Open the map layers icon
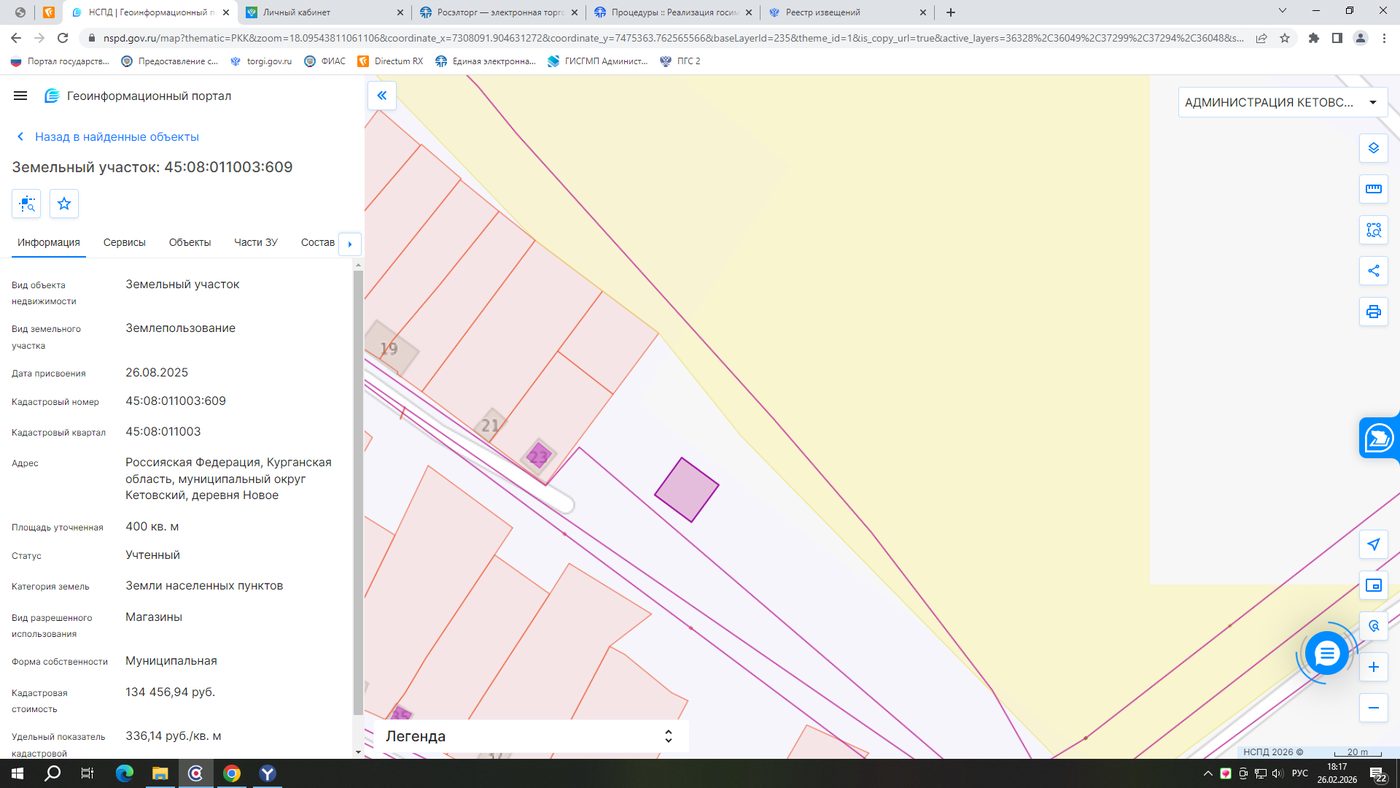The image size is (1400, 788). click(1373, 148)
